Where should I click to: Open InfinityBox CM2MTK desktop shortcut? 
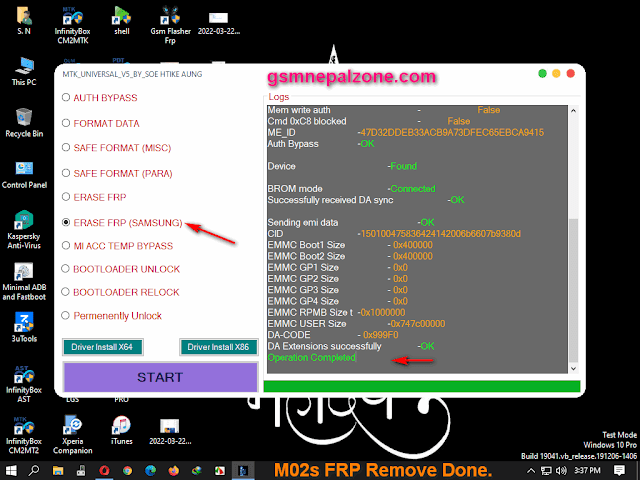72,24
